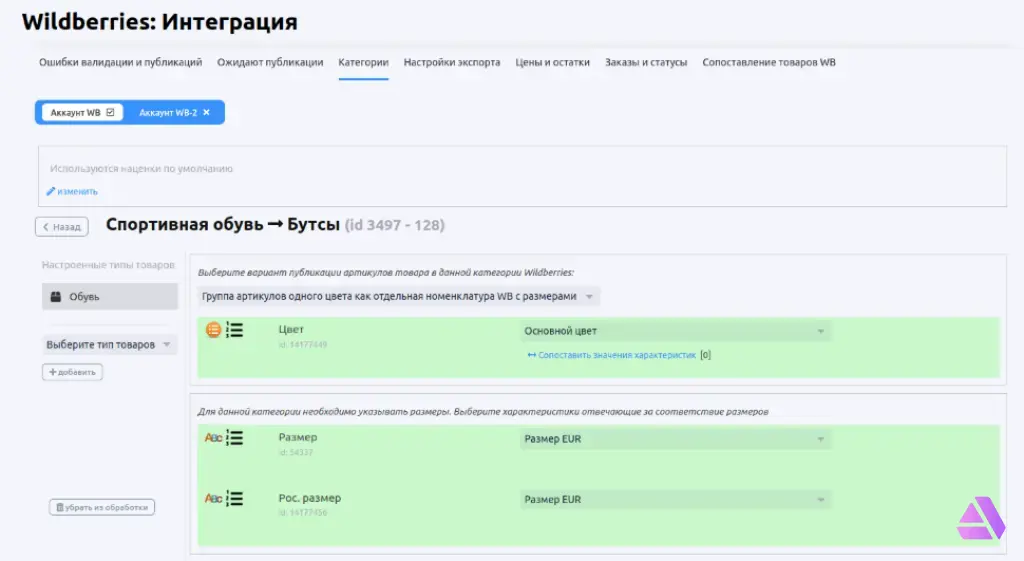
Task: Click the добавить button
Action: [x=72, y=372]
